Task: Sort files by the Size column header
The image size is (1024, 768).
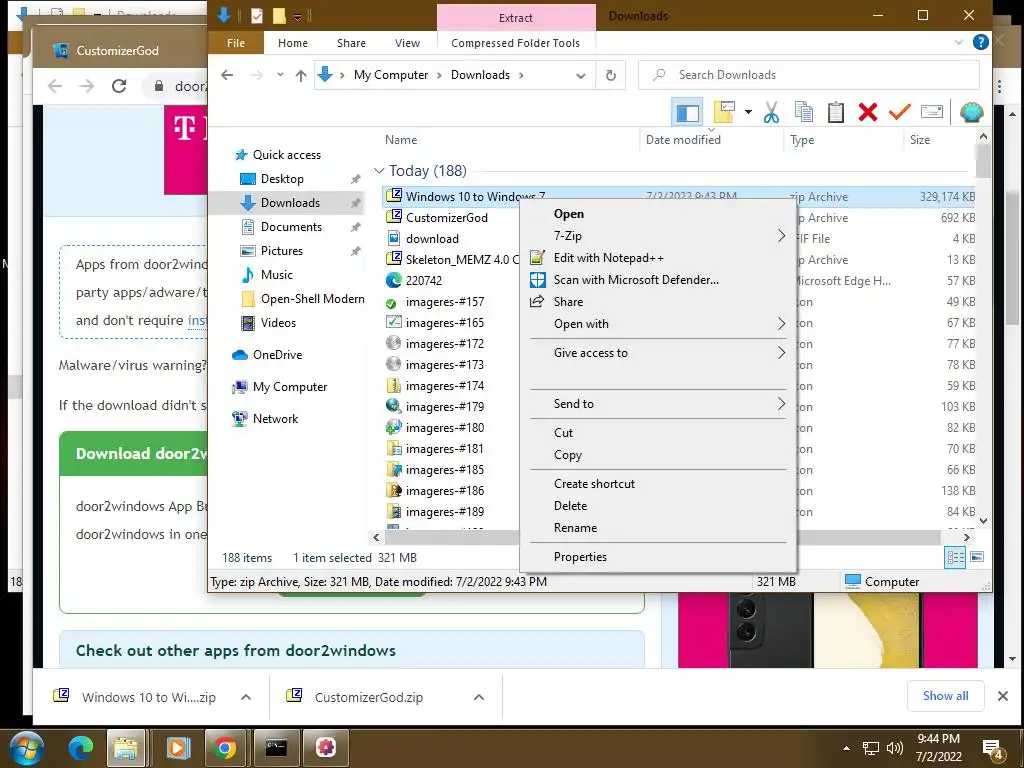Action: pos(920,140)
